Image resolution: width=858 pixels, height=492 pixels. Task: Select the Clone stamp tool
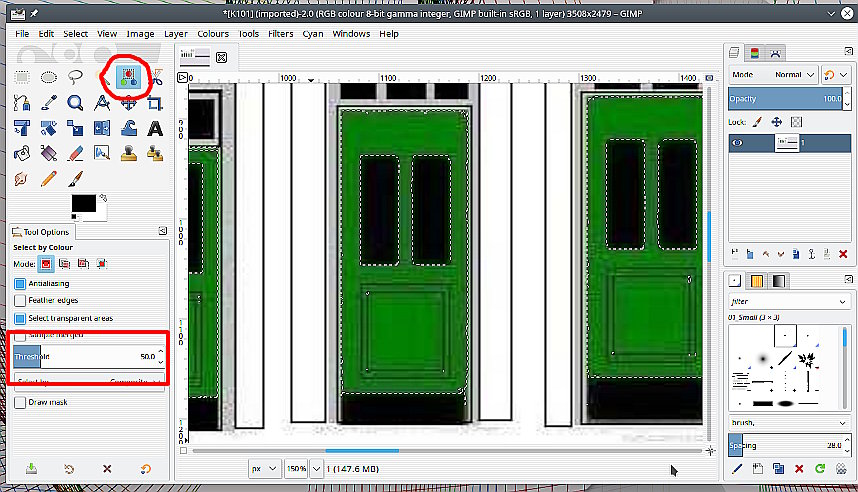point(129,153)
